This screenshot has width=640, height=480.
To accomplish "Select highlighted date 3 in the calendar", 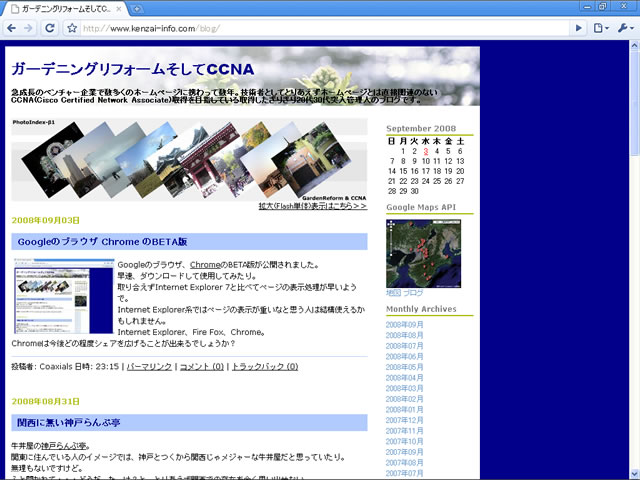I will [425, 152].
